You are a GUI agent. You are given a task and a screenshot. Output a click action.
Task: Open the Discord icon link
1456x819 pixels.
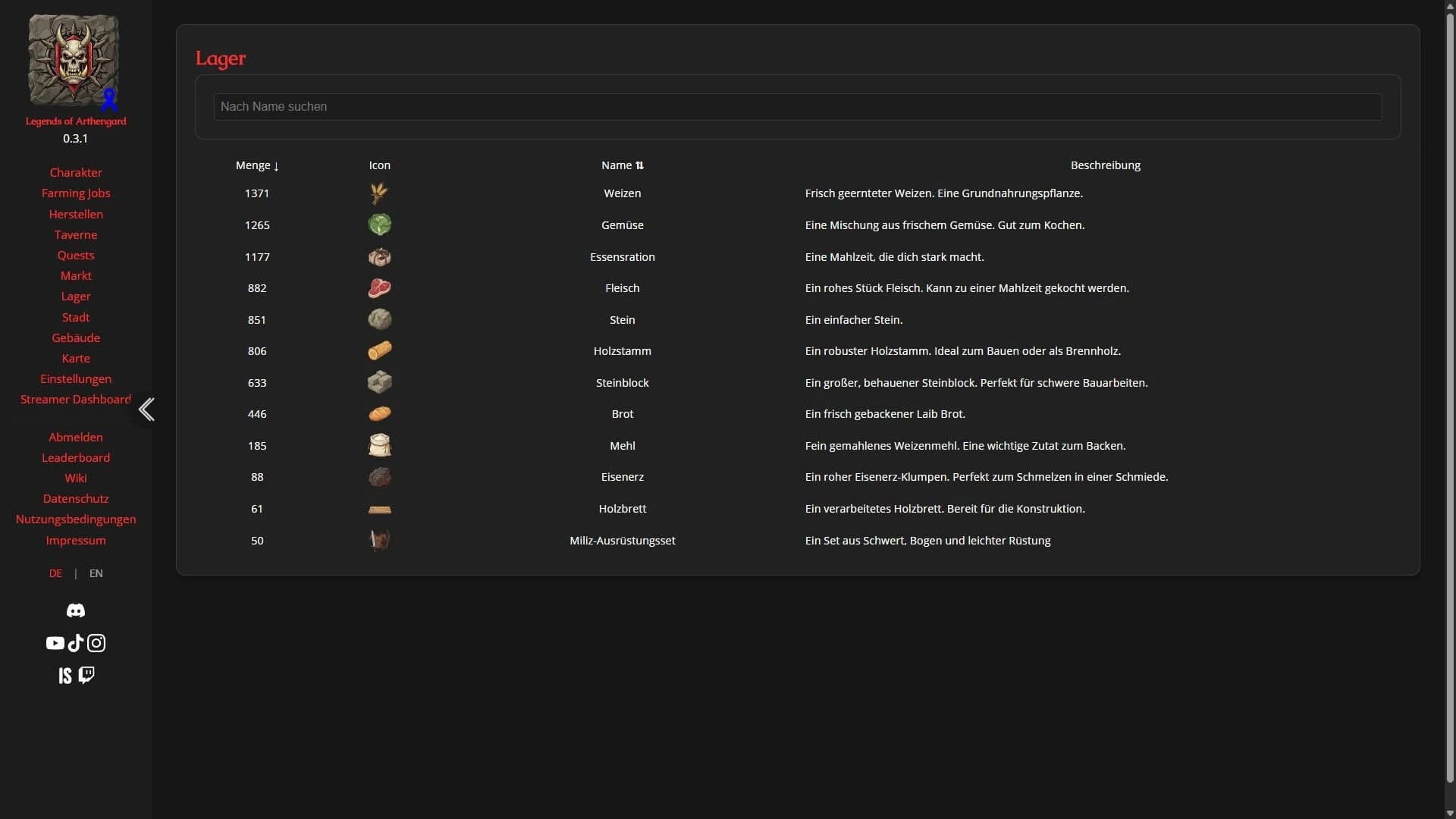(x=76, y=610)
